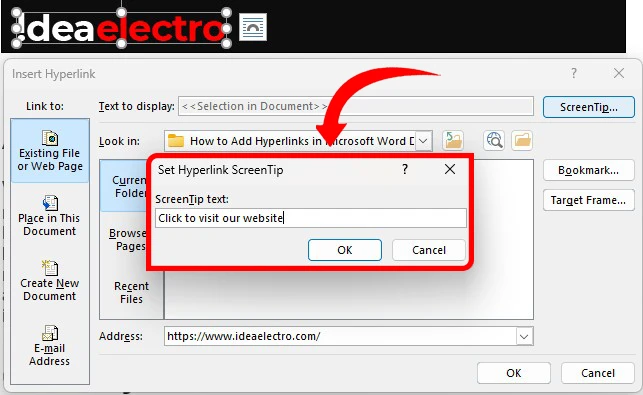643x395 pixels.
Task: Click help icon in Insert Hyperlink dialog
Action: [574, 73]
